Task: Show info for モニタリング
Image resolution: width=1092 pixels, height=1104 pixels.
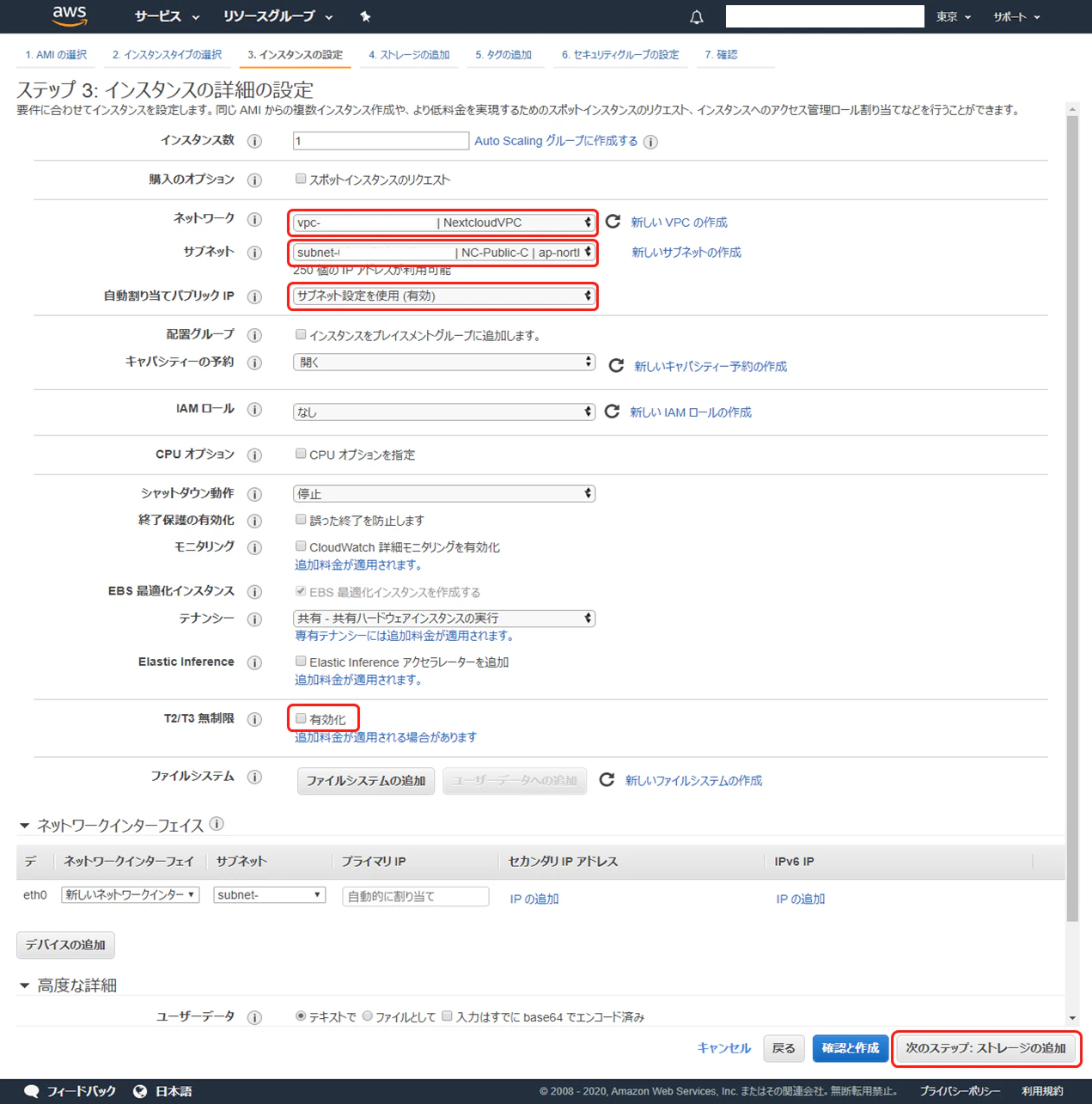Action: click(x=254, y=547)
